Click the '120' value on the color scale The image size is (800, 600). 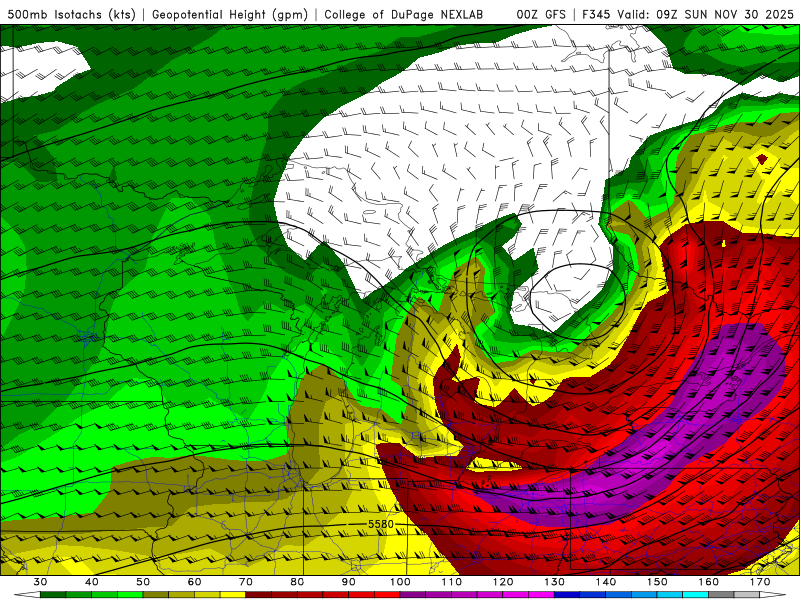(x=503, y=582)
